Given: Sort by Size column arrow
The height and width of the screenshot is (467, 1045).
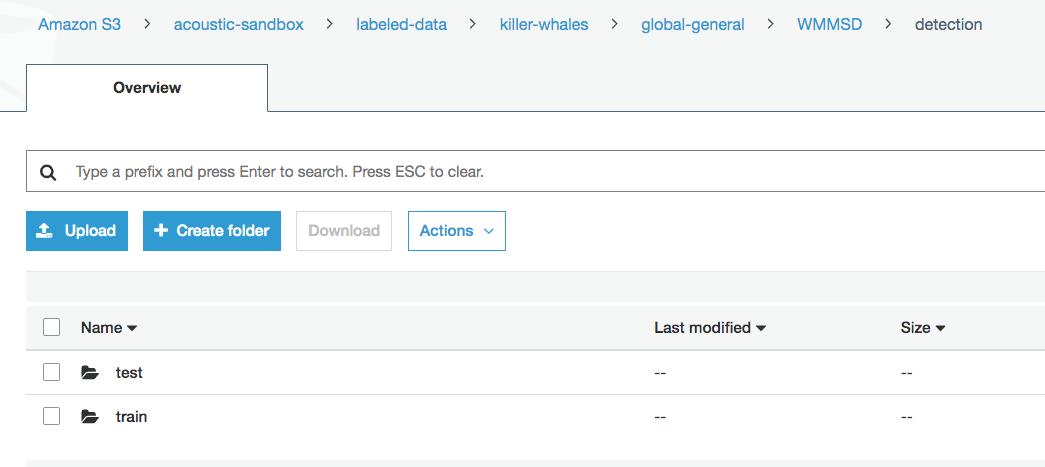Looking at the screenshot, I should 940,328.
